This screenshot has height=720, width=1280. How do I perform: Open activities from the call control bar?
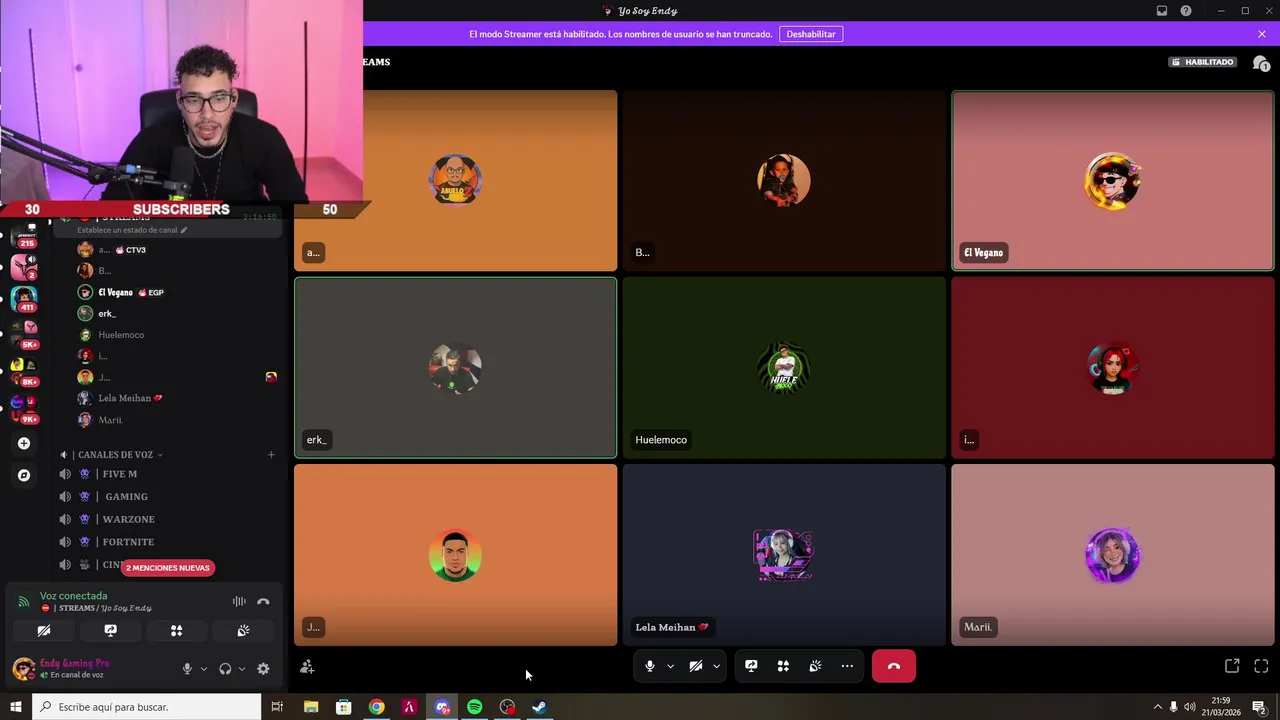point(783,666)
